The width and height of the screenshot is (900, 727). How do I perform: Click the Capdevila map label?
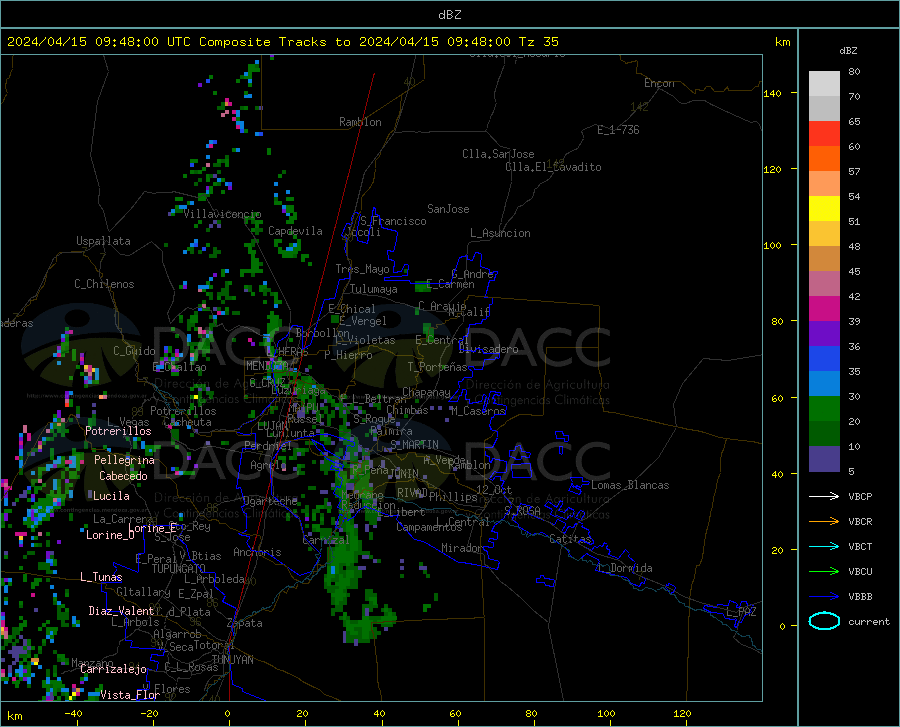(x=295, y=231)
